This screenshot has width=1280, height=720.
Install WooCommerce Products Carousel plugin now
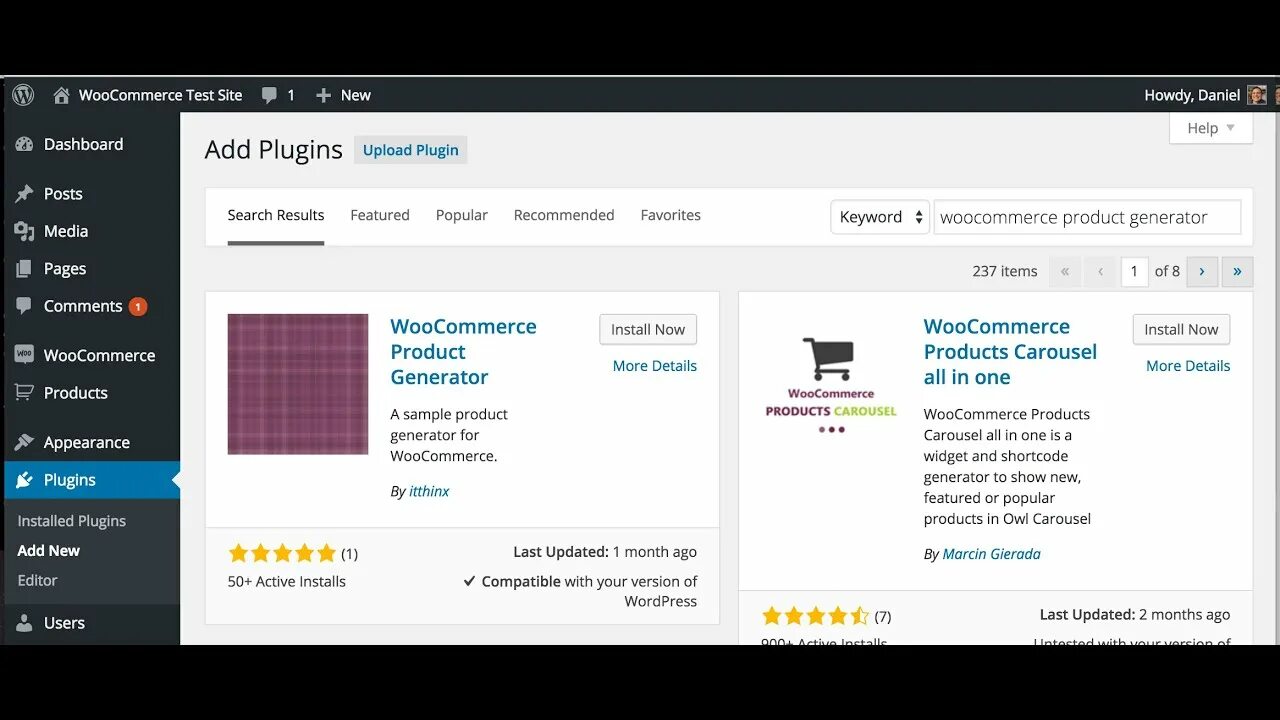pyautogui.click(x=1181, y=329)
